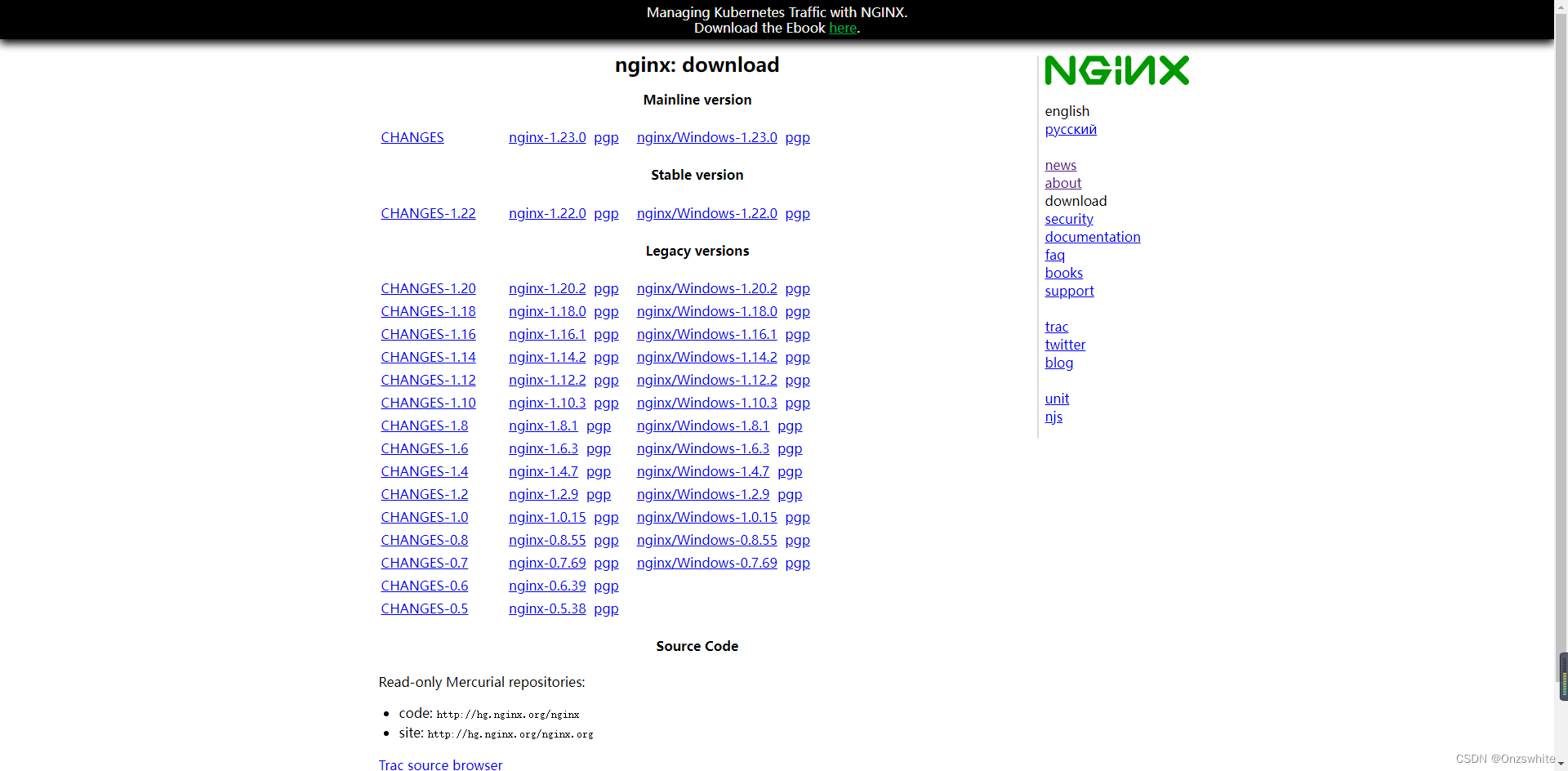This screenshot has height=771, width=1568.
Task: Download nginx-1.12.2
Action: [547, 380]
